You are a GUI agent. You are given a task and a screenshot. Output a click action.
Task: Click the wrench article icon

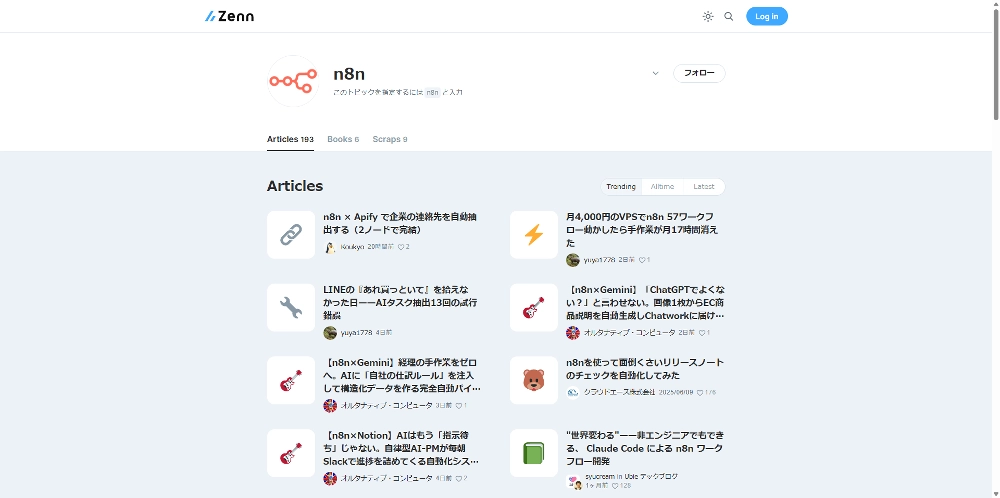pos(291,308)
